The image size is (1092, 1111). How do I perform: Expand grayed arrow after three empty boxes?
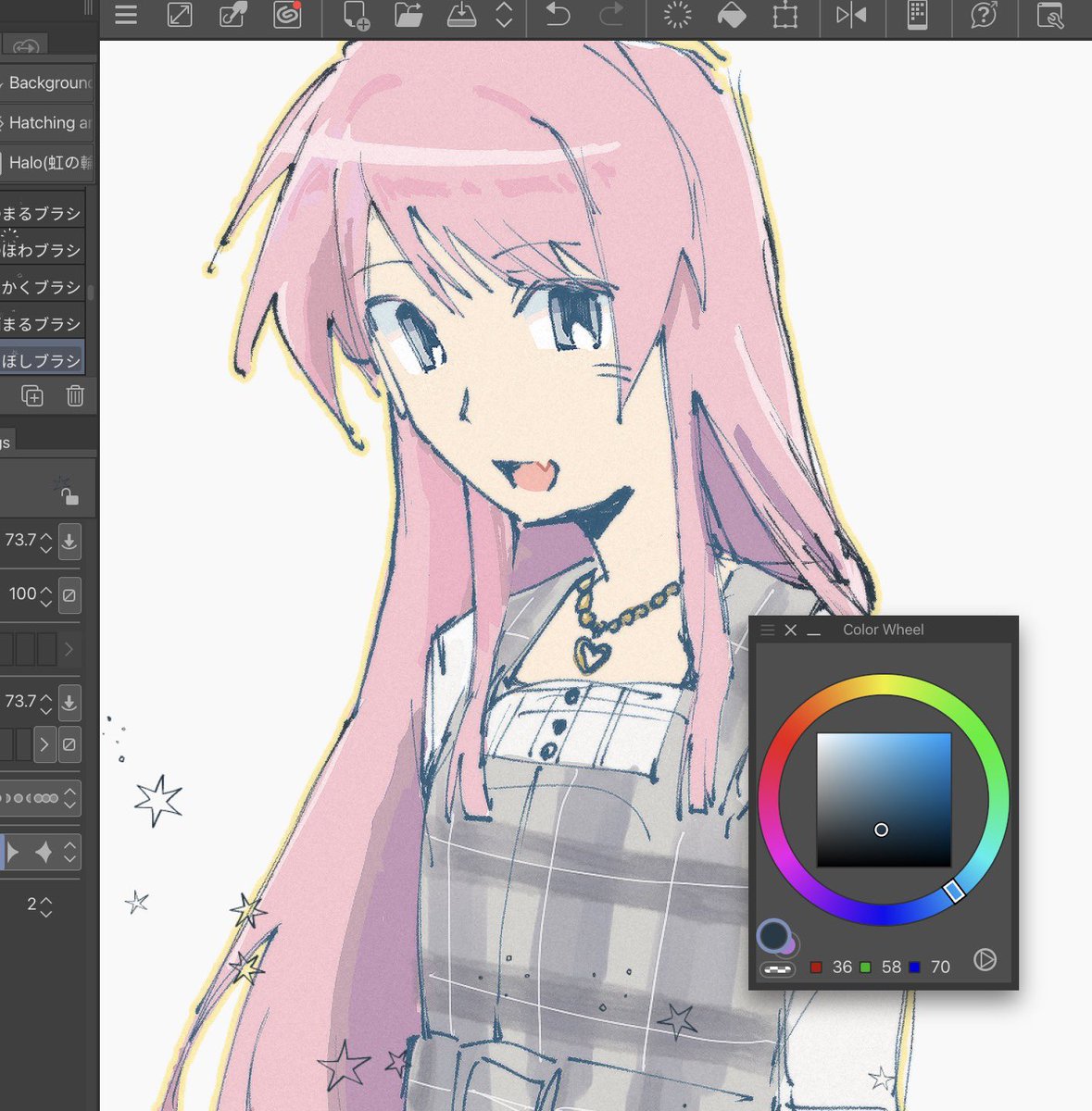tap(69, 649)
